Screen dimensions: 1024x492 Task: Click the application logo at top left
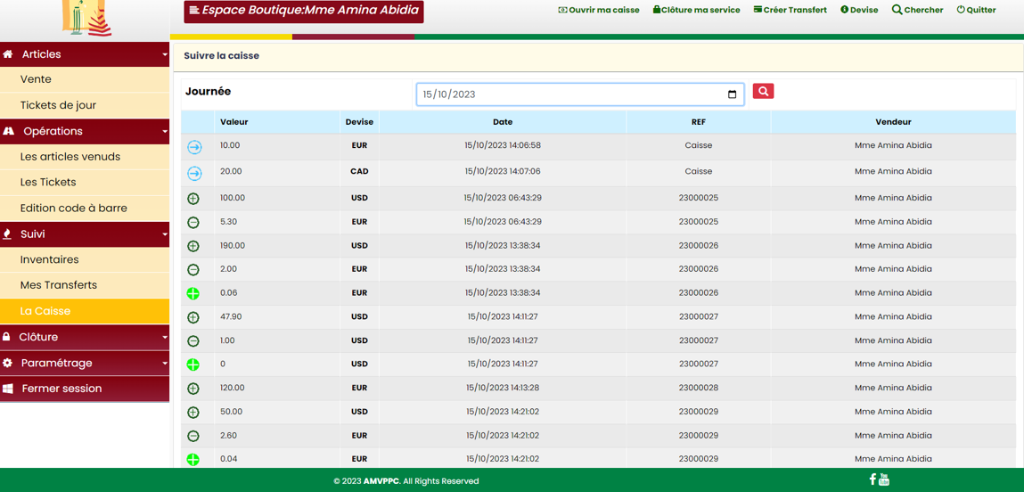point(86,18)
